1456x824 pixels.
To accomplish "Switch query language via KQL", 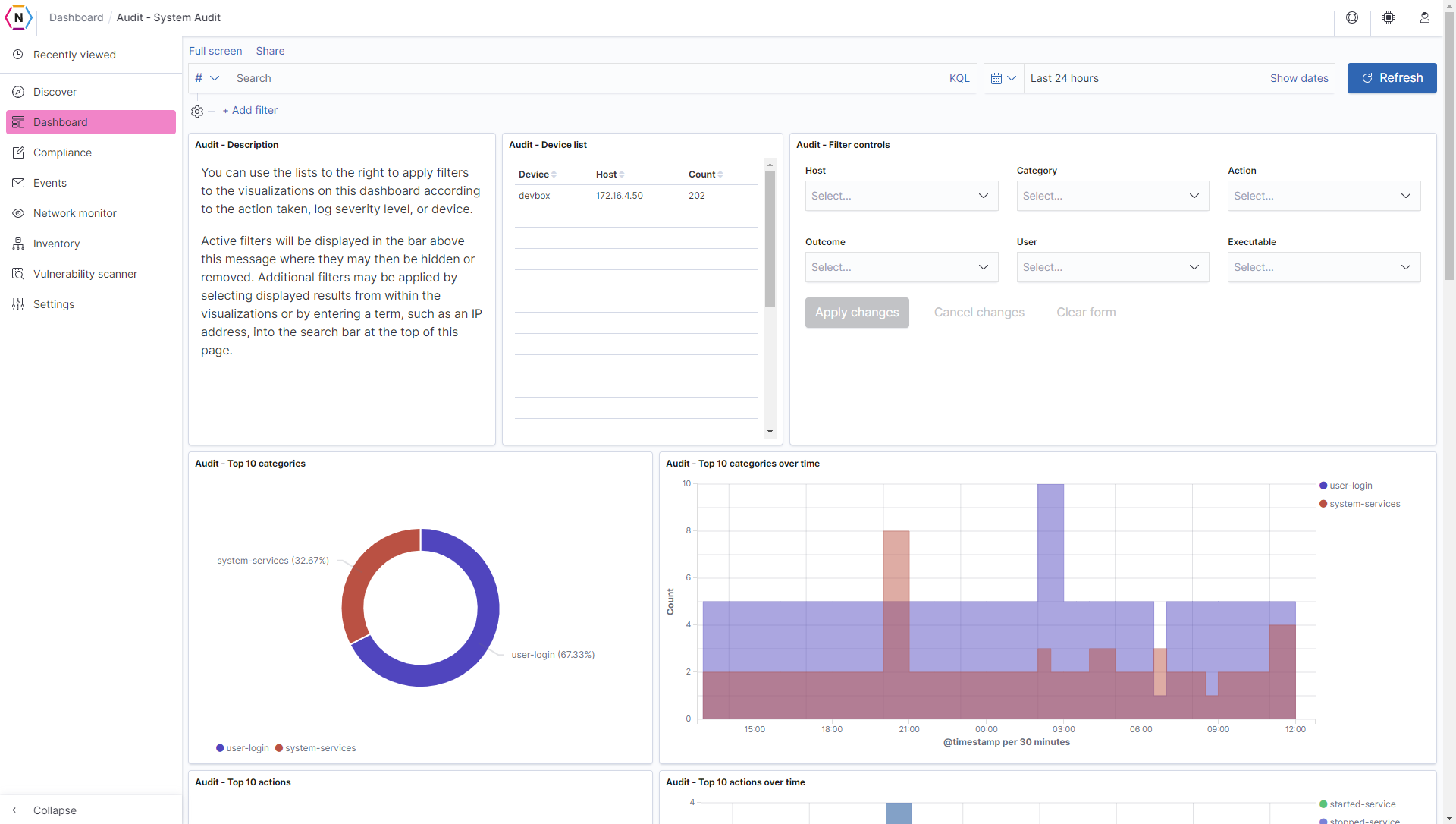I will pos(959,78).
